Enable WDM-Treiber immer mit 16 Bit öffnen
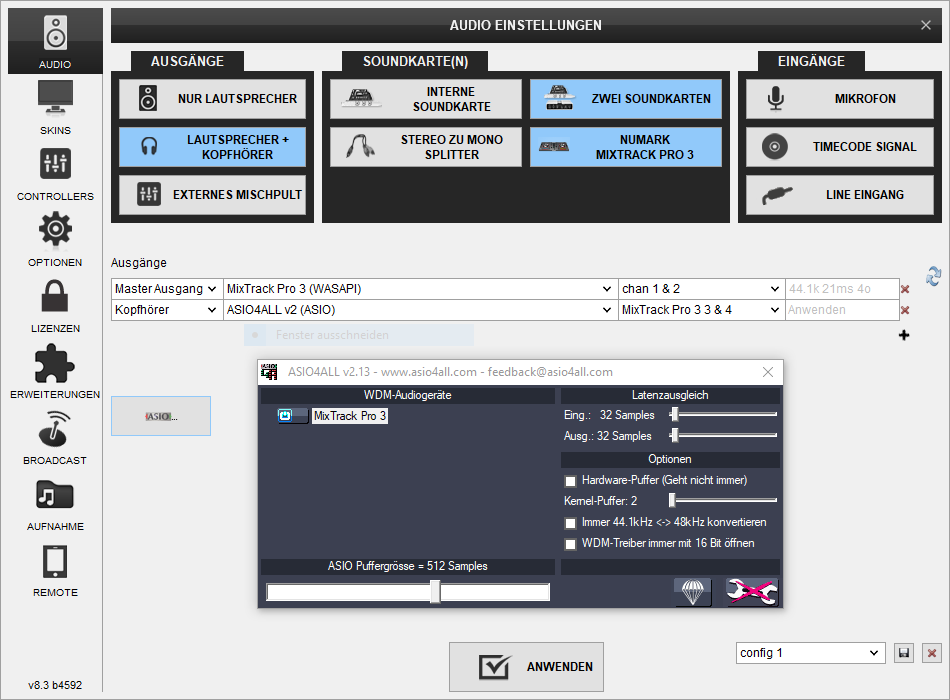 (570, 544)
